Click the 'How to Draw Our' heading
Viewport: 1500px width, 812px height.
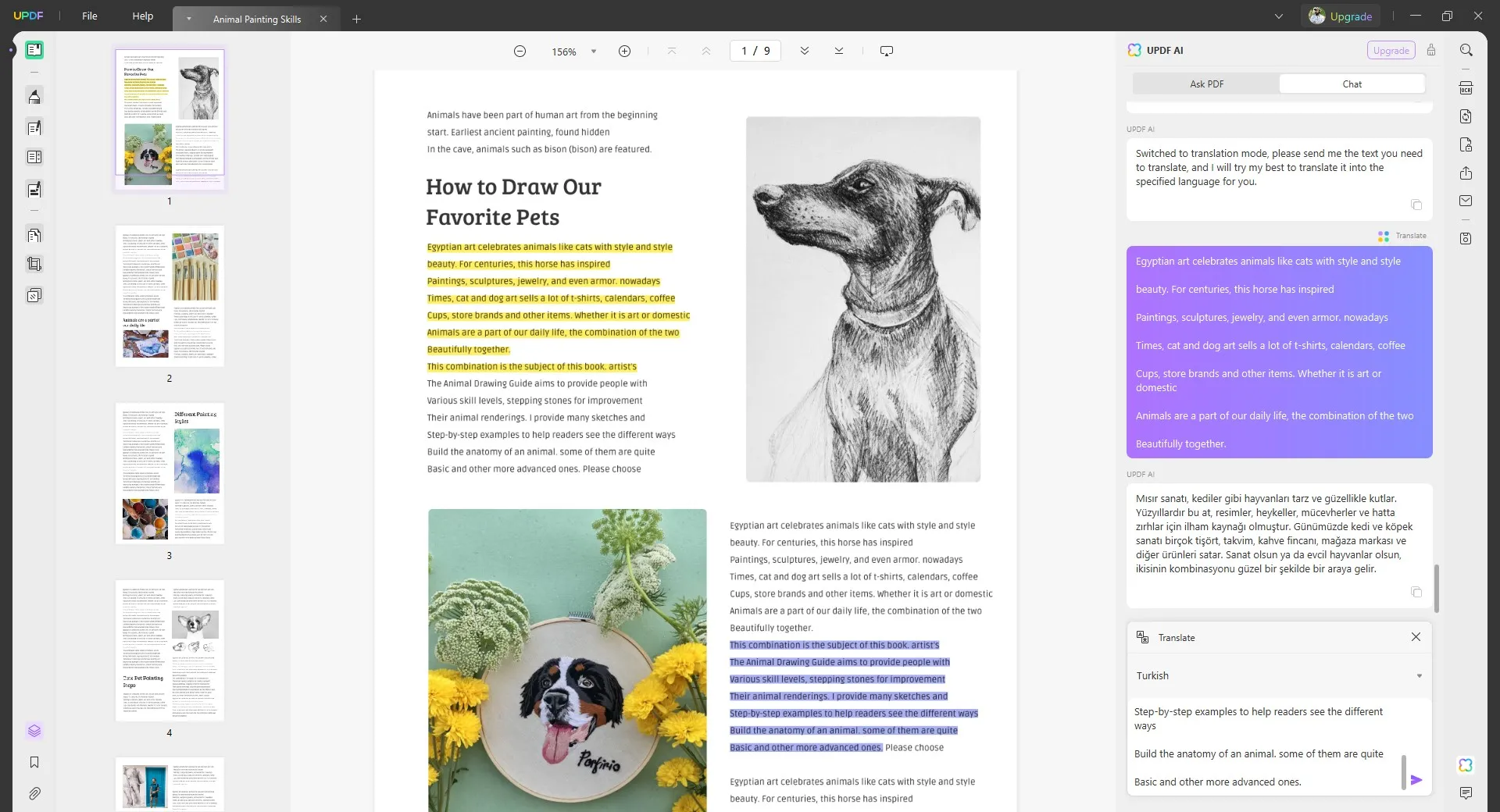pyautogui.click(x=513, y=187)
